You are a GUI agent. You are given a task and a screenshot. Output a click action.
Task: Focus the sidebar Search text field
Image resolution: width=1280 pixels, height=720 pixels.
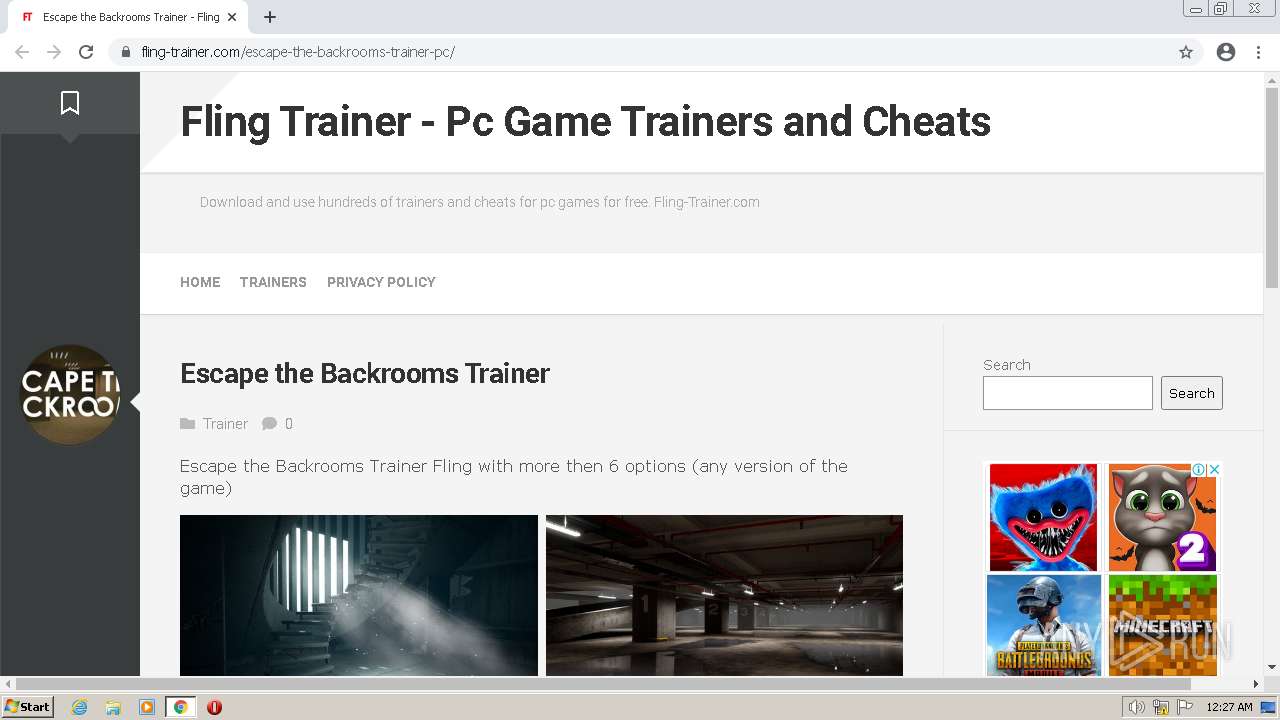click(1068, 393)
